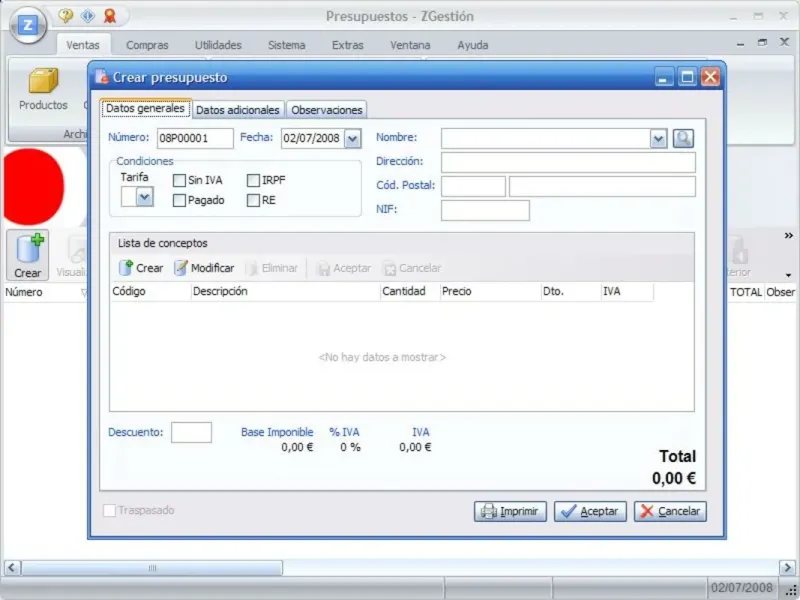Click Modificar in the concepts toolbar
800x600 pixels.
click(x=204, y=268)
